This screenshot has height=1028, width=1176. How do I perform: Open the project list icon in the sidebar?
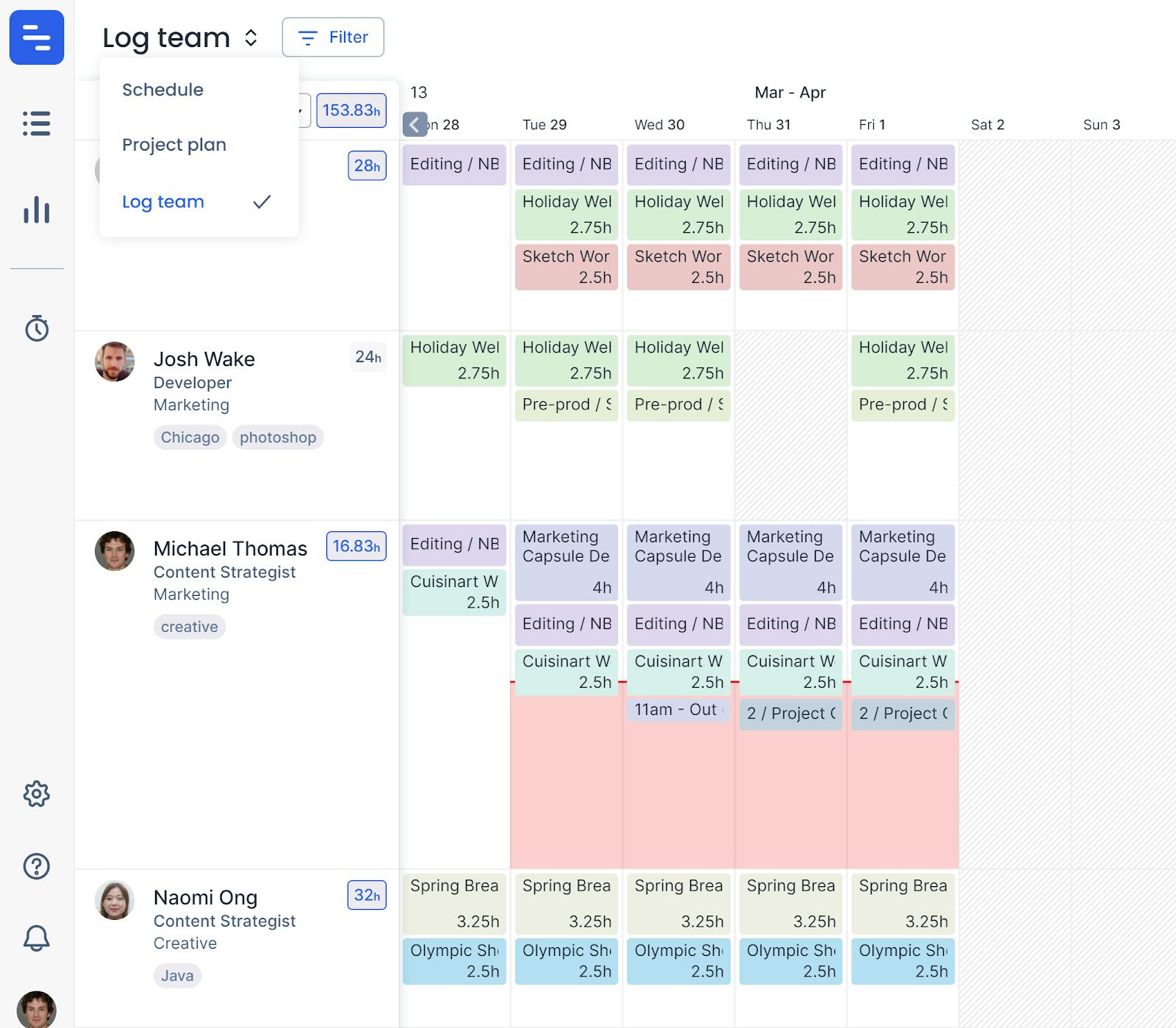click(37, 125)
